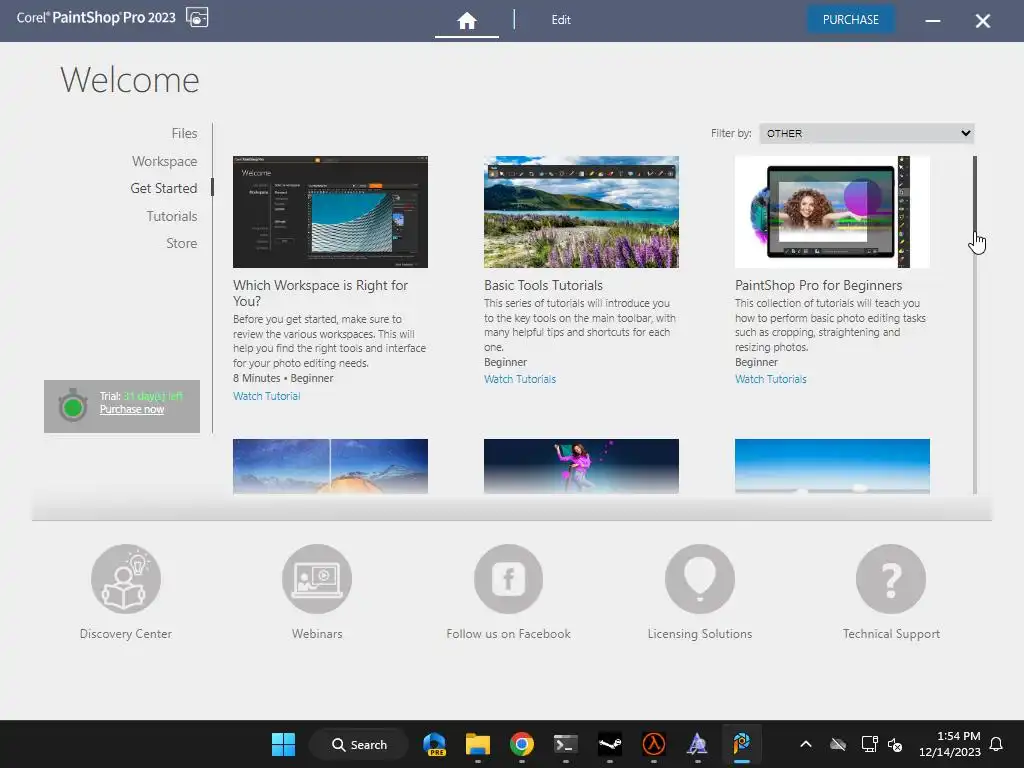The width and height of the screenshot is (1024, 768).
Task: Open the dancing woman thumbnail
Action: [581, 466]
